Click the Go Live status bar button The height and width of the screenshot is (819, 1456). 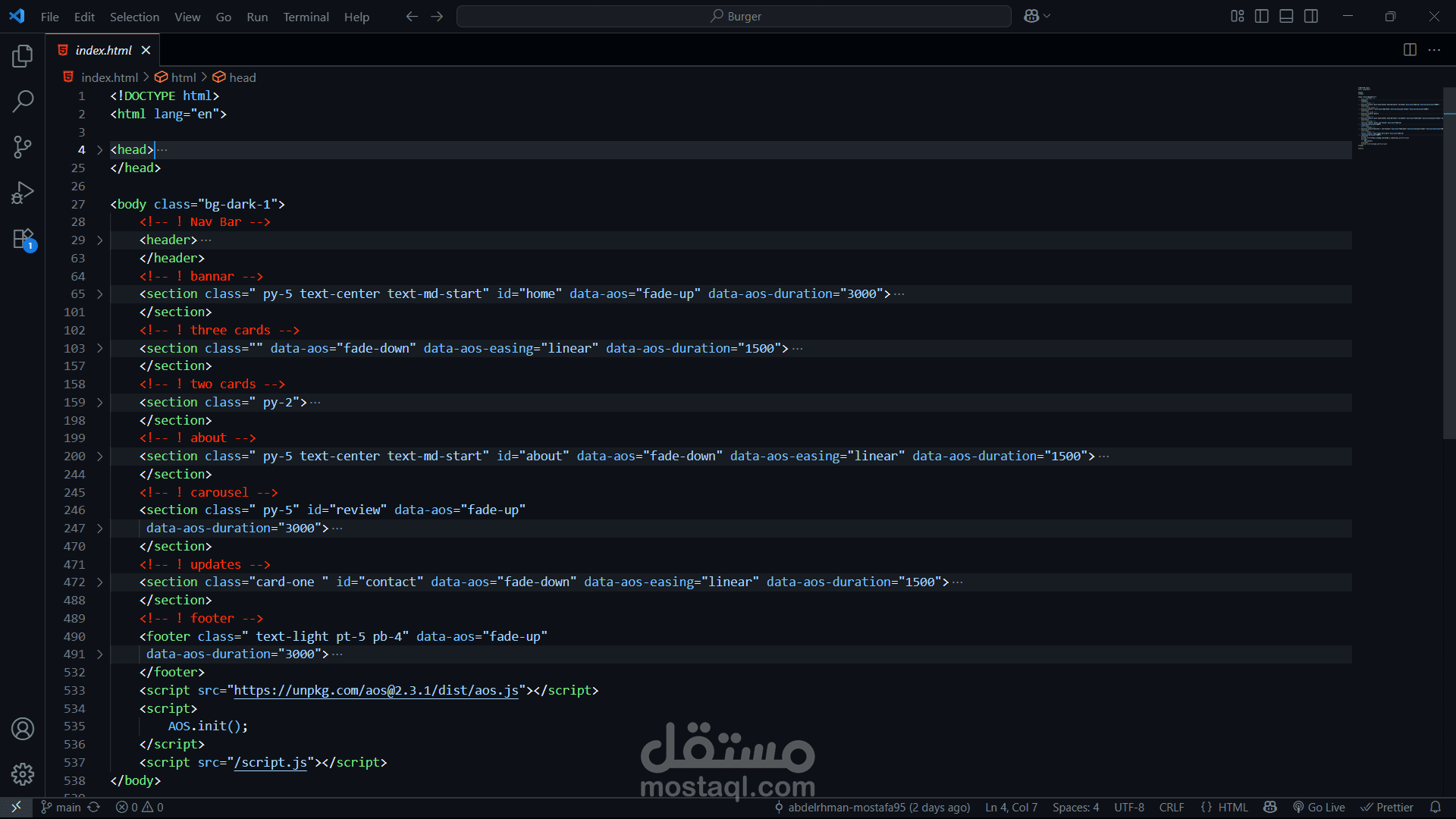[x=1319, y=807]
